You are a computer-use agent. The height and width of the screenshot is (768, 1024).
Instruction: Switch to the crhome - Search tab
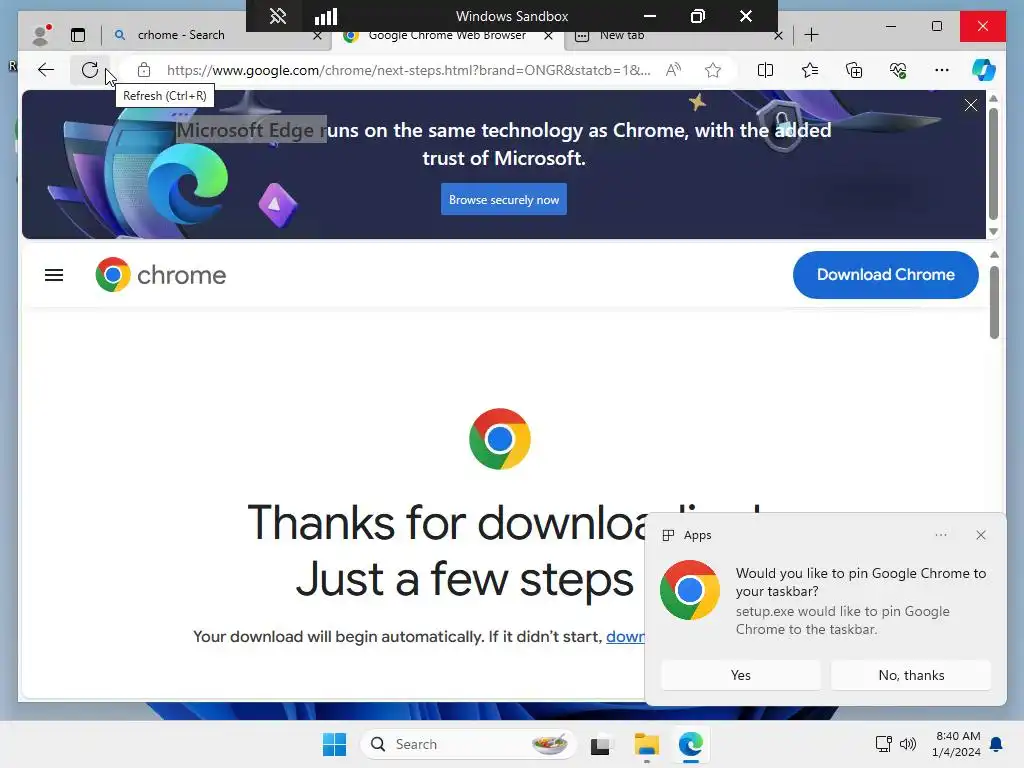pos(181,35)
